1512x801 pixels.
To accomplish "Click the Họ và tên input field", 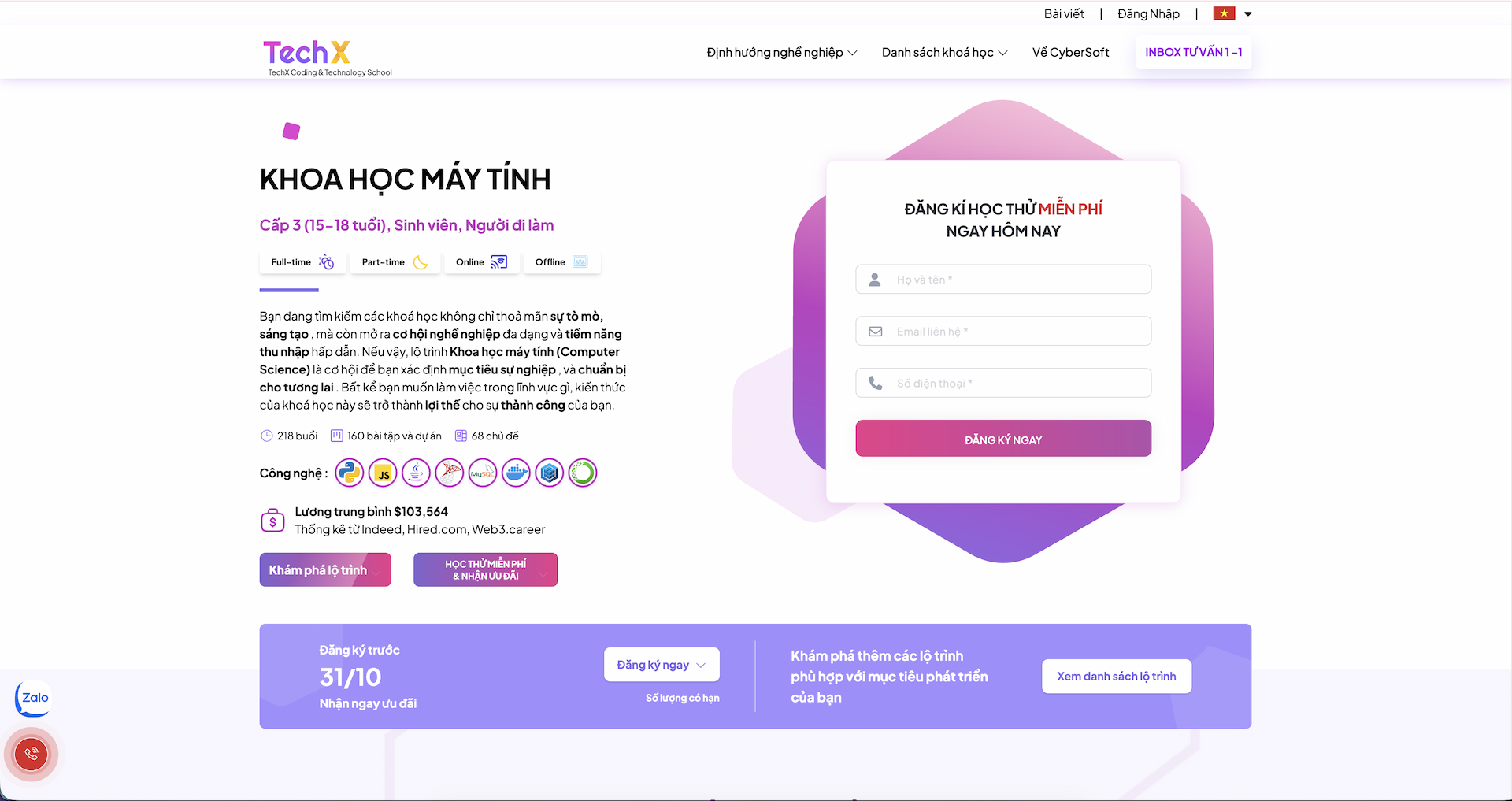I will click(1002, 279).
